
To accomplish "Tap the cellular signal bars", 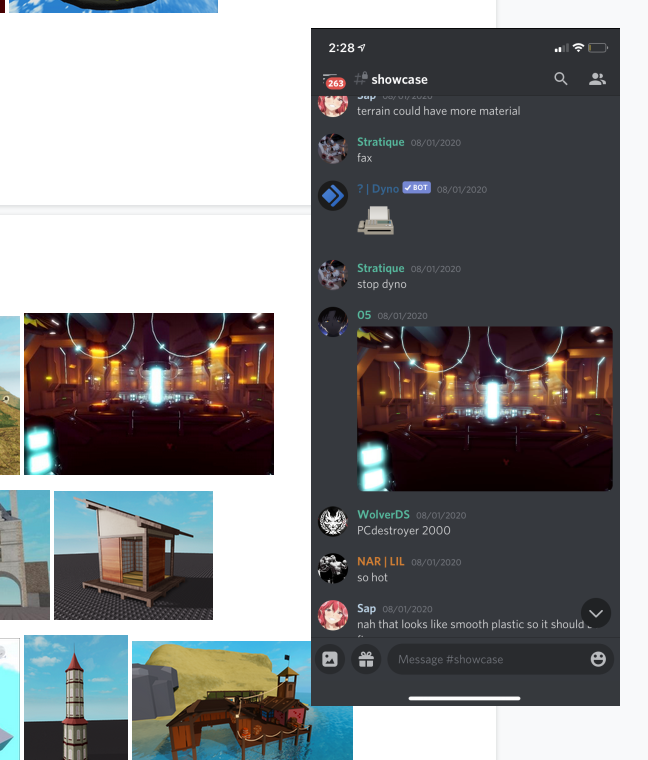I will coord(562,48).
